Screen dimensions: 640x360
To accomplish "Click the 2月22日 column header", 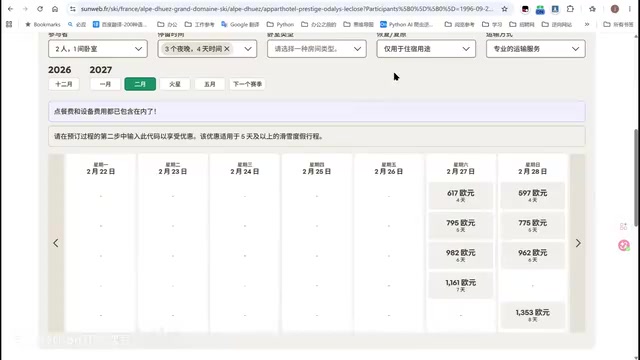I will point(100,169).
